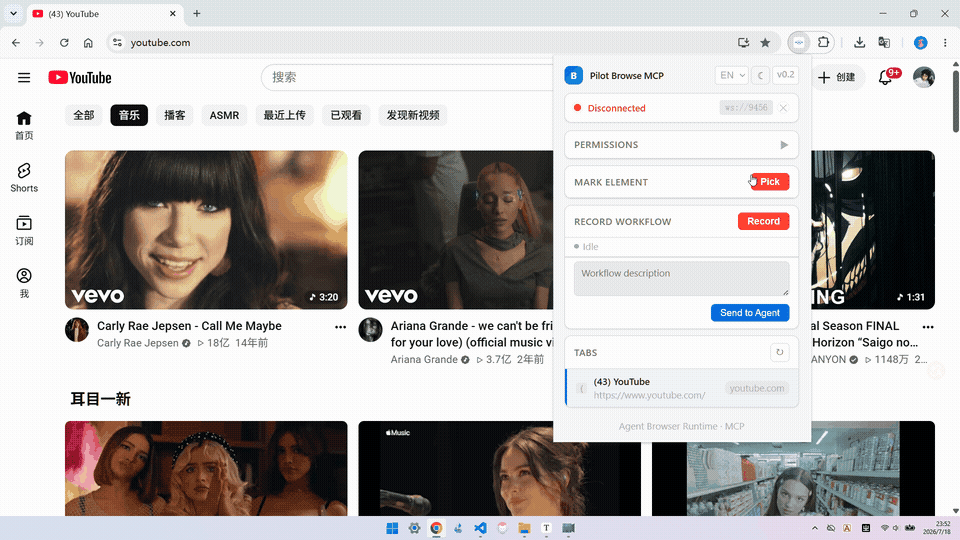The height and width of the screenshot is (540, 960).
Task: Open the 首页 home sidebar item
Action: tap(24, 126)
